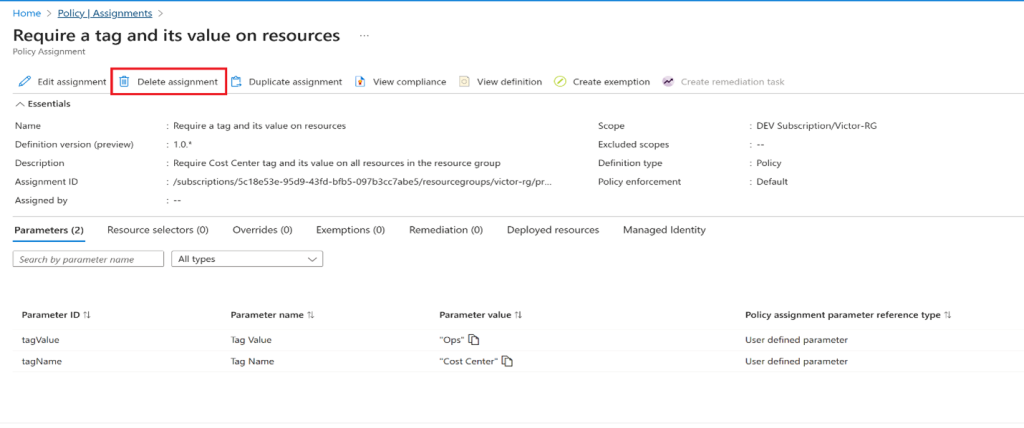Select the Remediation (0) tab
Screen dimensions: 1024x428
(446, 230)
